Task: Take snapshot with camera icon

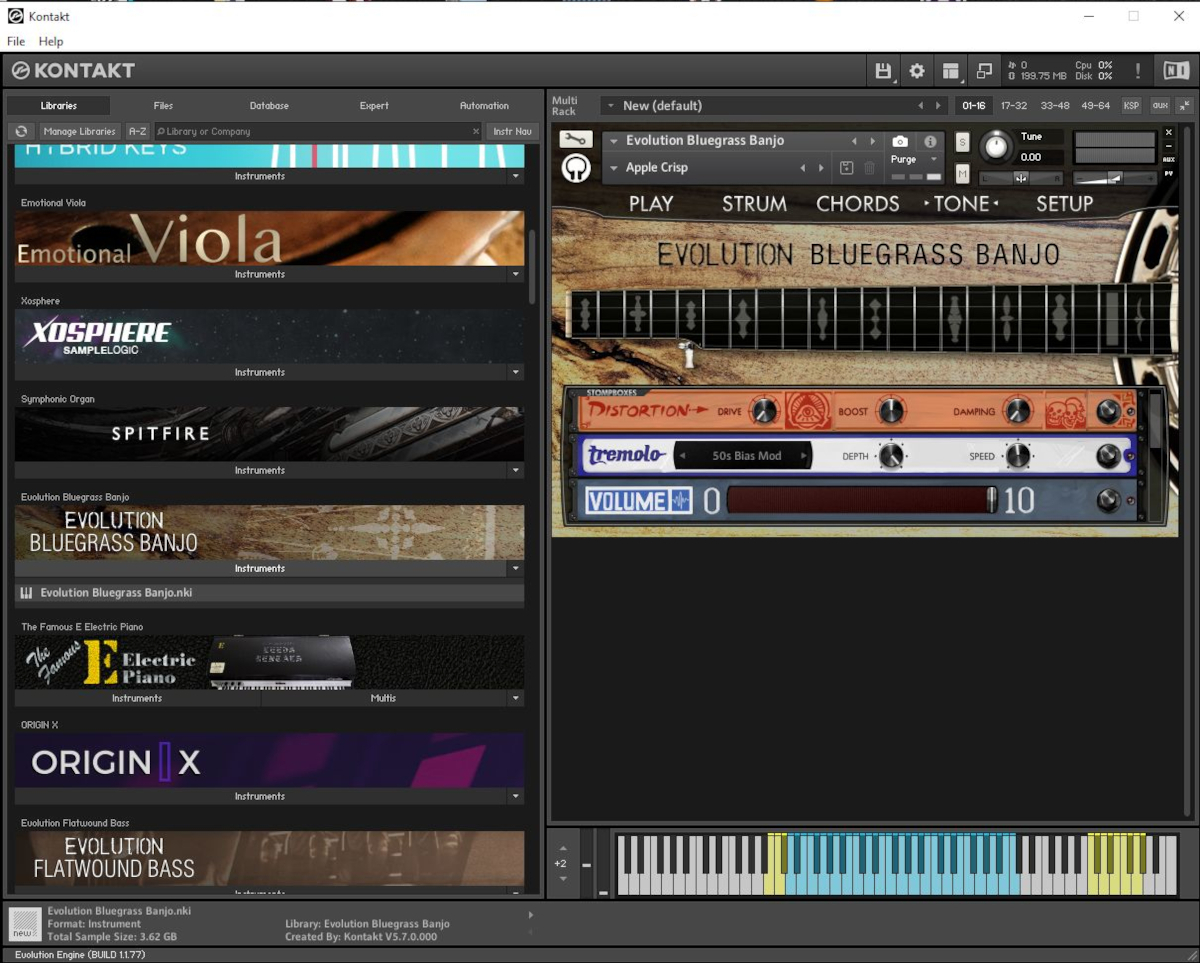Action: tap(900, 142)
